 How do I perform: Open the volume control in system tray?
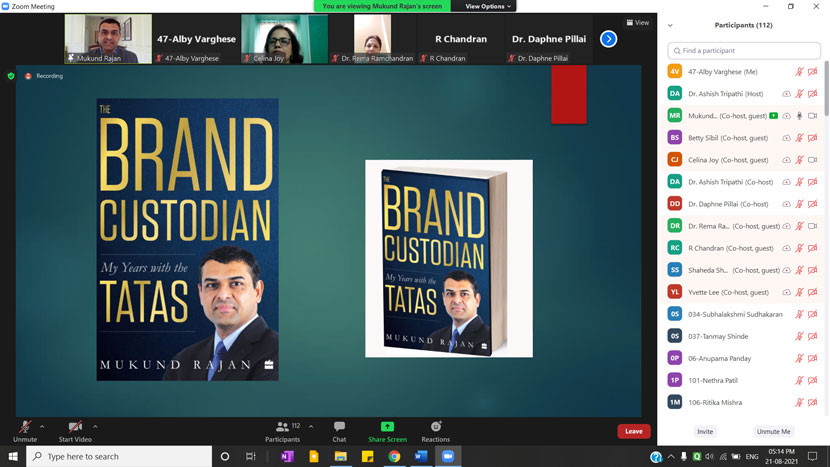[x=709, y=456]
